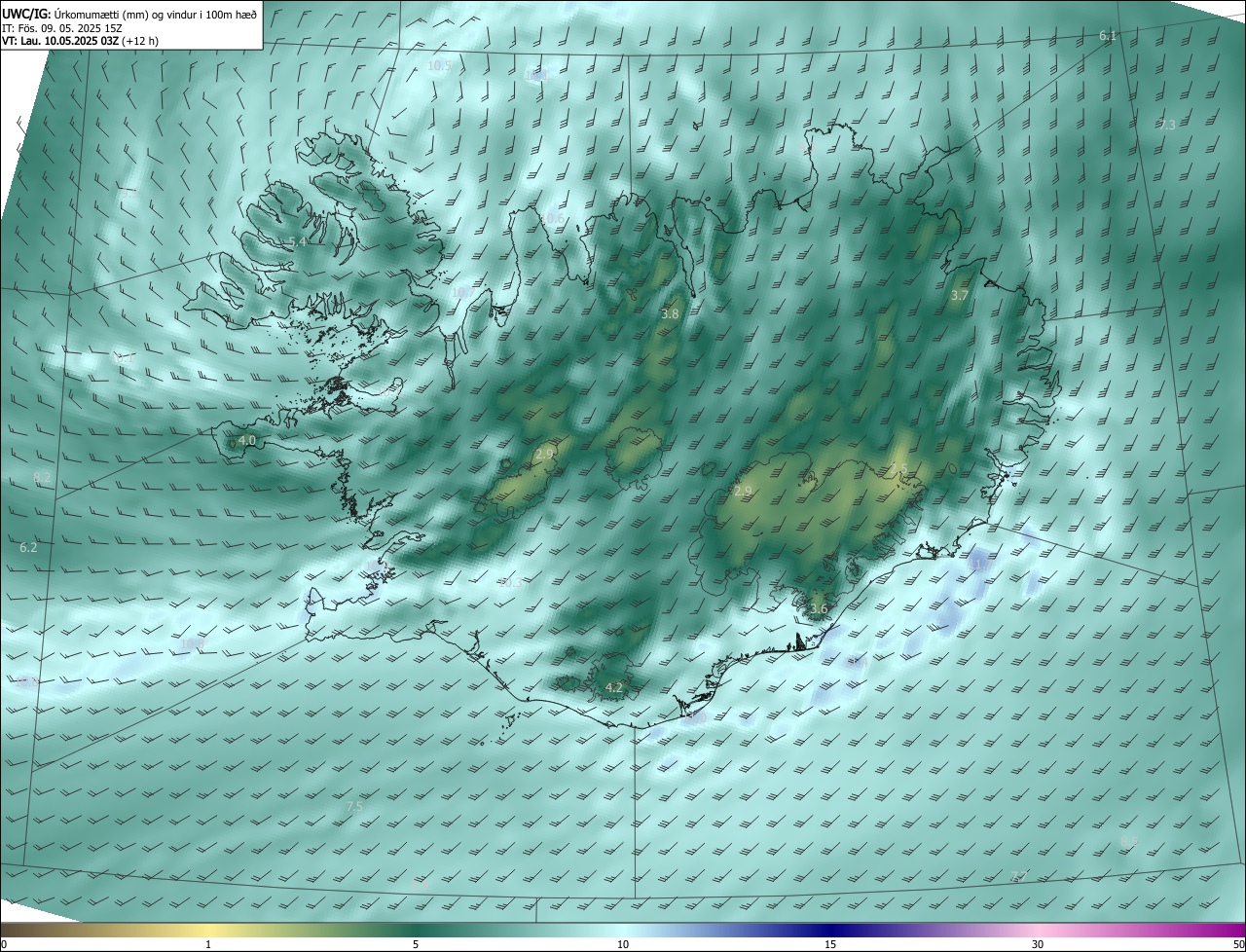Click the '0' tick on the colour scale
The height and width of the screenshot is (952, 1246).
click(4, 944)
